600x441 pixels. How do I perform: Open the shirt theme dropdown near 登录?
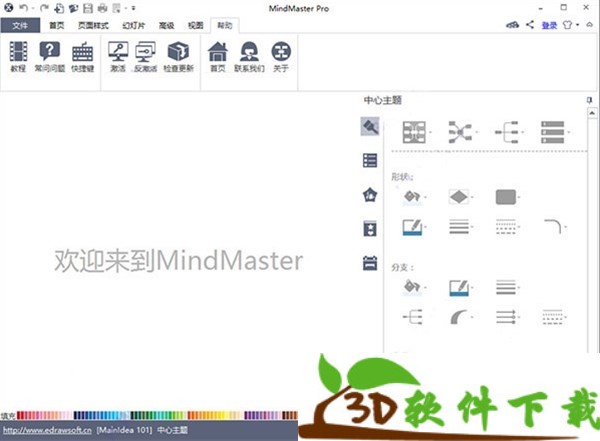[x=571, y=25]
